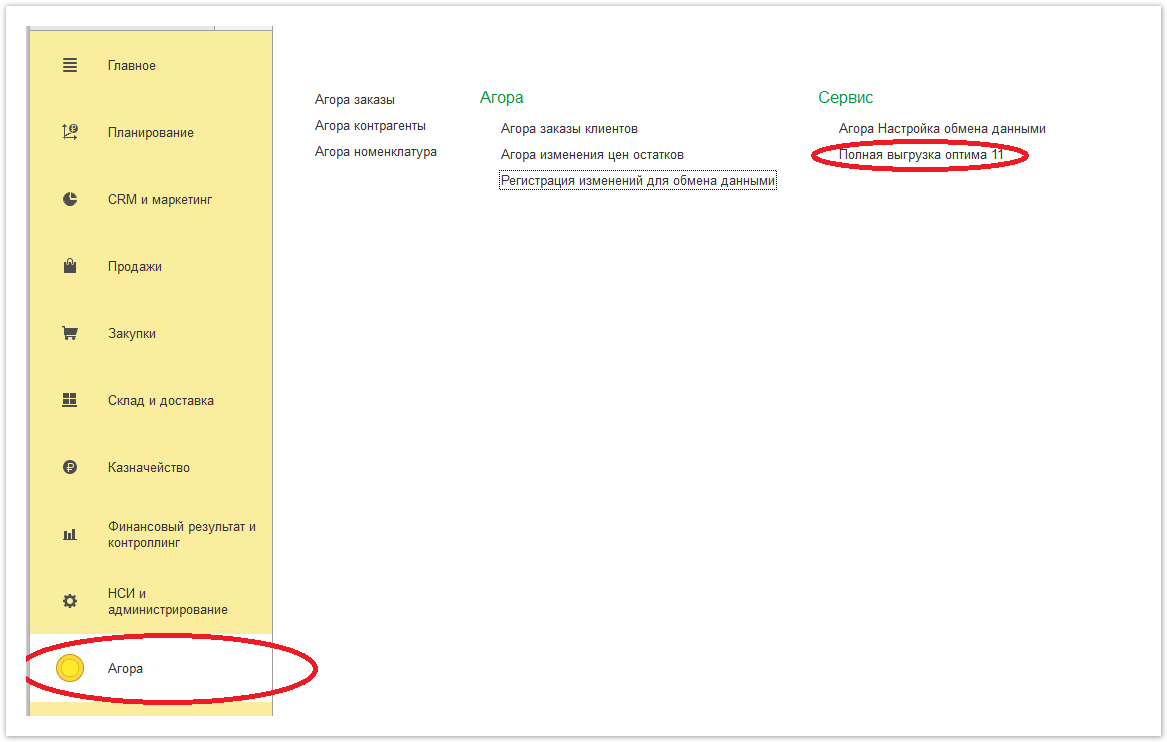Open the Казначейство section
The height and width of the screenshot is (742, 1167).
(x=149, y=467)
